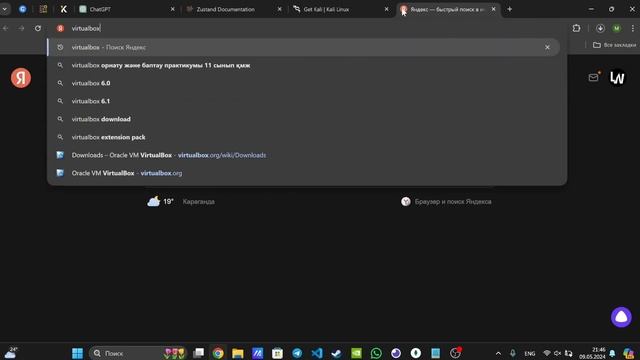
Task: Switch to the pinned blue C tab
Action: tap(23, 9)
